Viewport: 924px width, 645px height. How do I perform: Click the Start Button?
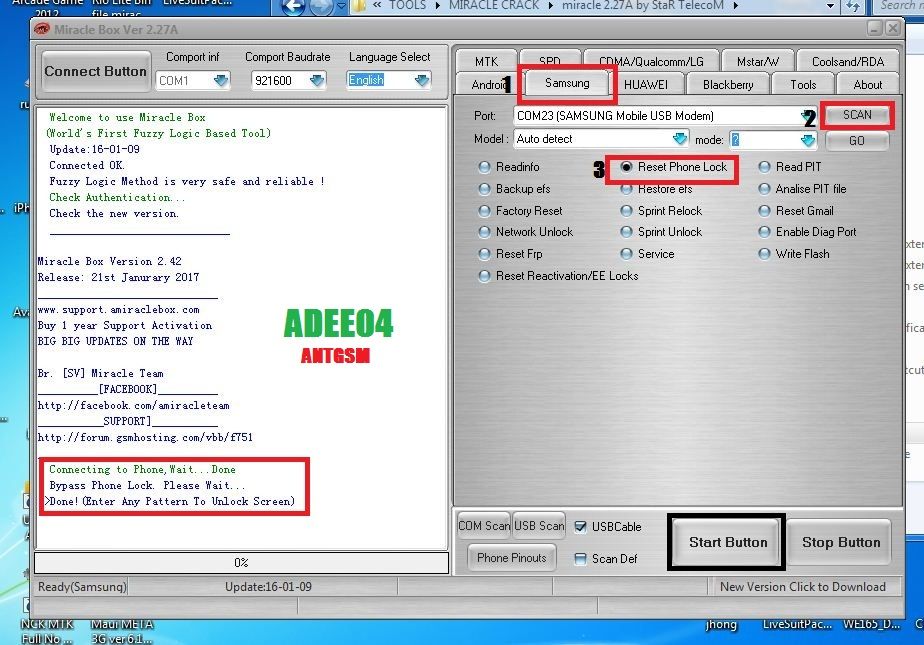tap(728, 543)
